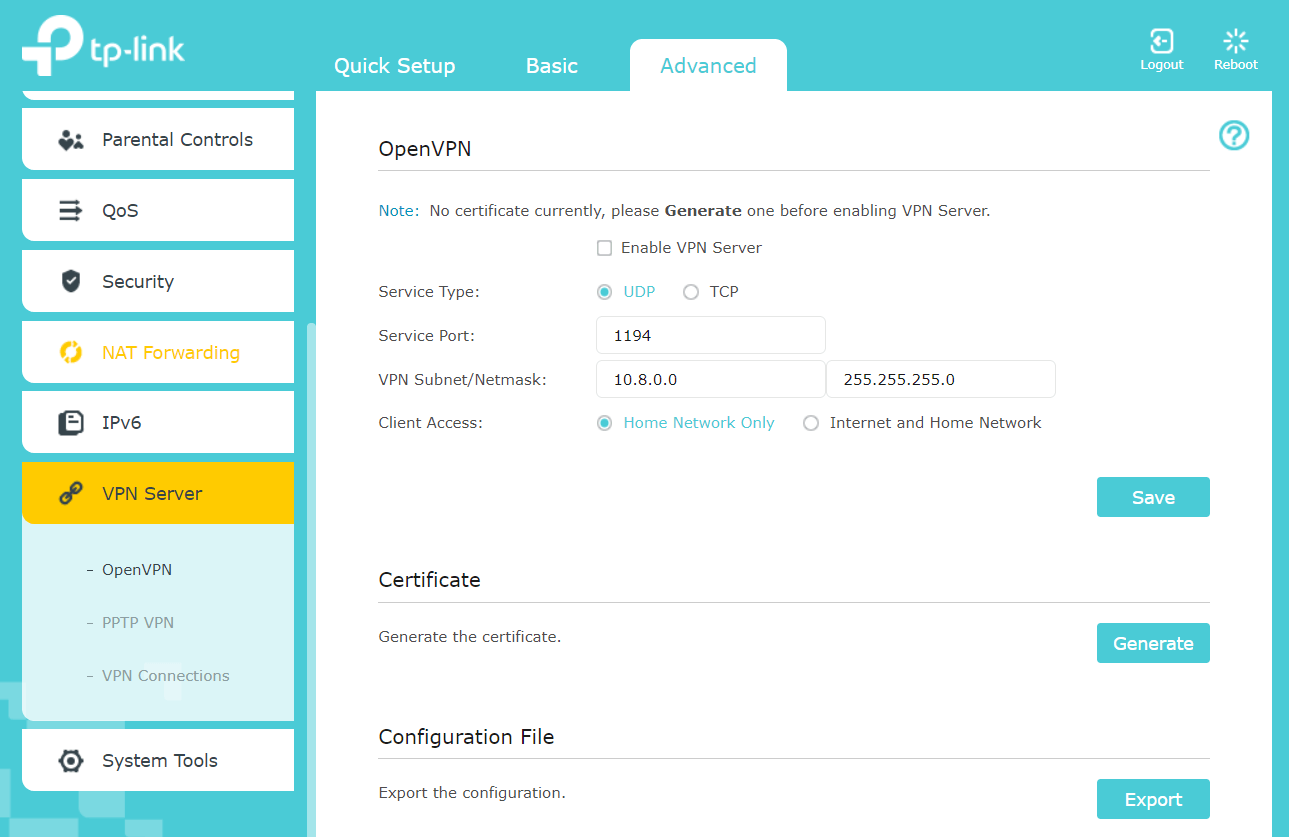1289x837 pixels.
Task: Click the tp-link logo
Action: tap(103, 48)
